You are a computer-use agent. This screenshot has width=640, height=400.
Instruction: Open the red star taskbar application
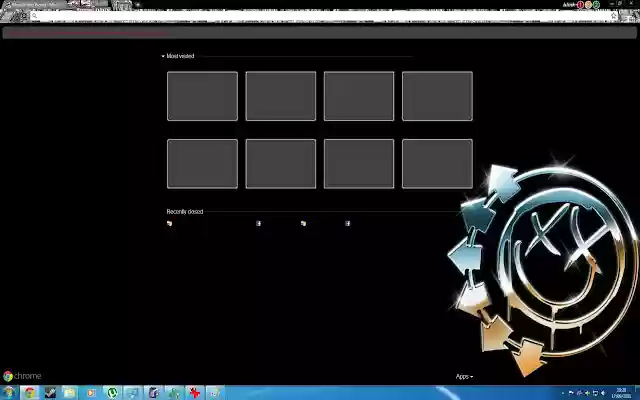(x=195, y=393)
